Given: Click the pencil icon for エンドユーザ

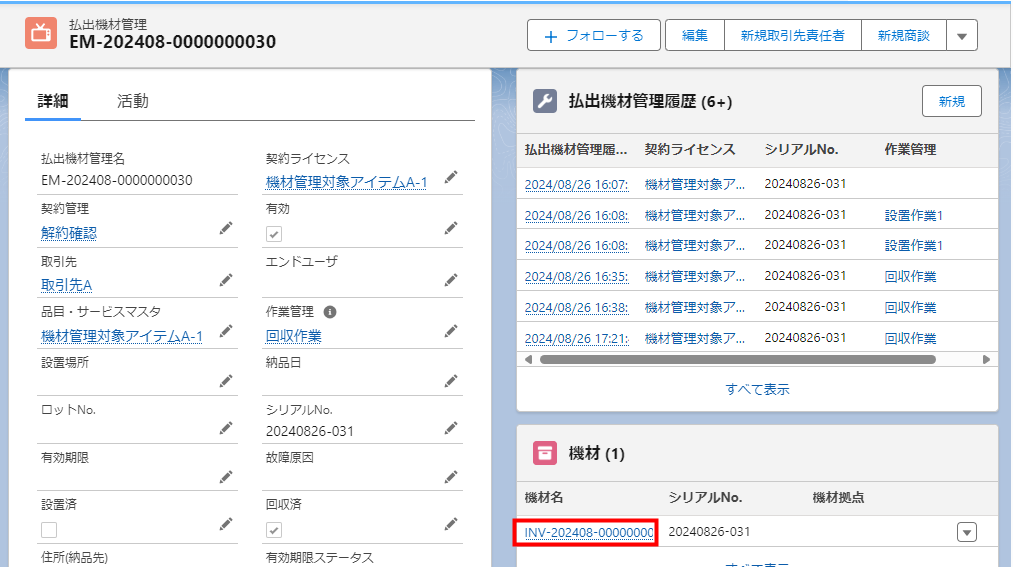Looking at the screenshot, I should point(451,279).
